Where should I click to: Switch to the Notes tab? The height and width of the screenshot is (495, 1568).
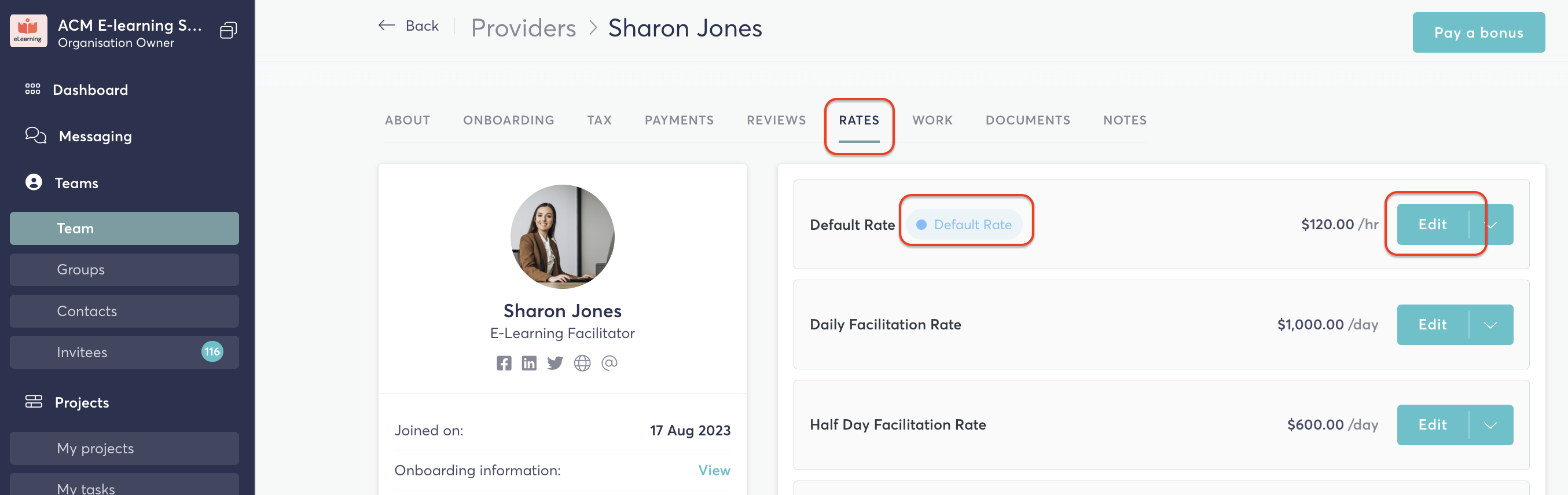tap(1124, 120)
